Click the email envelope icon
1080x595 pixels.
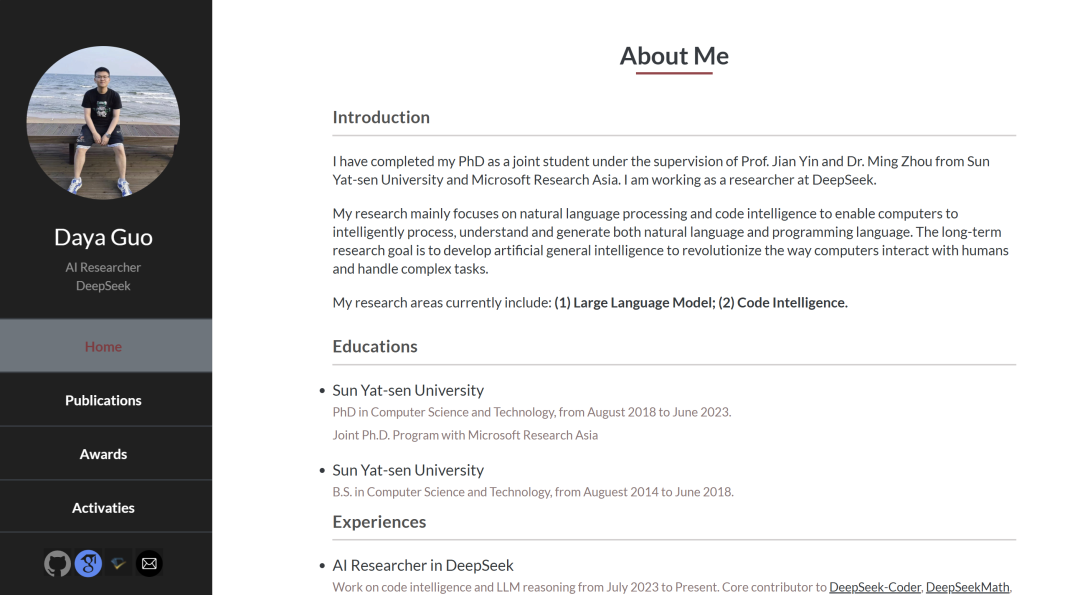click(149, 564)
